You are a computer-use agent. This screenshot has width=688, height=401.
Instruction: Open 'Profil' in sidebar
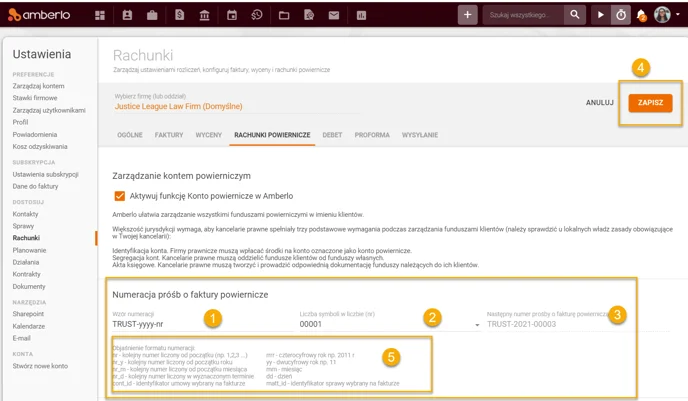(20, 122)
